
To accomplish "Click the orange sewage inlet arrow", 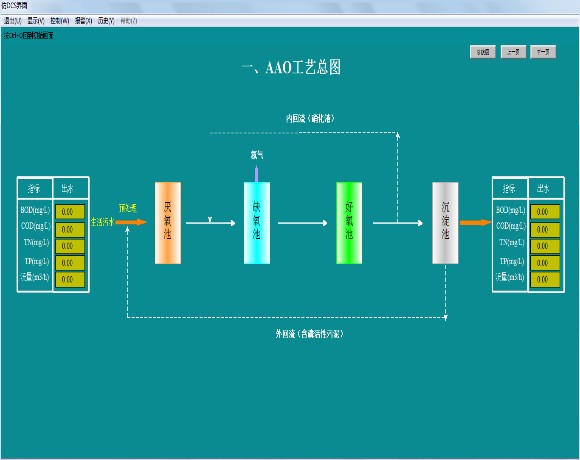I will (131, 222).
